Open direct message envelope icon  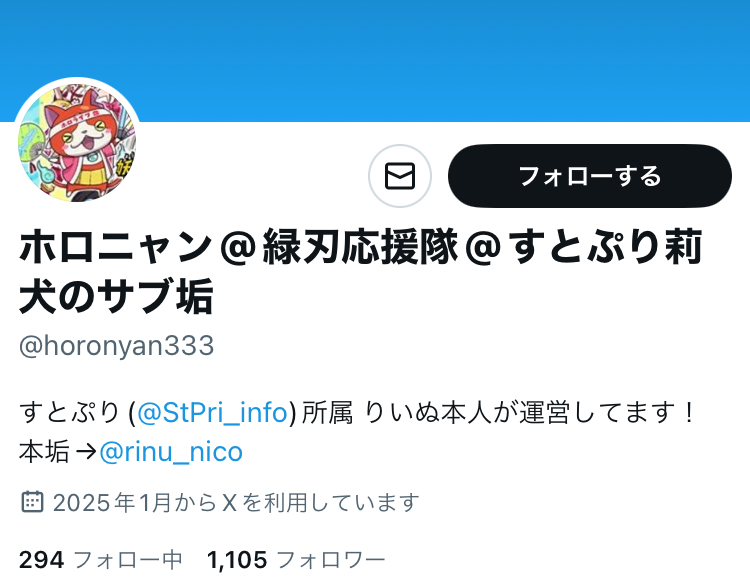coord(400,176)
